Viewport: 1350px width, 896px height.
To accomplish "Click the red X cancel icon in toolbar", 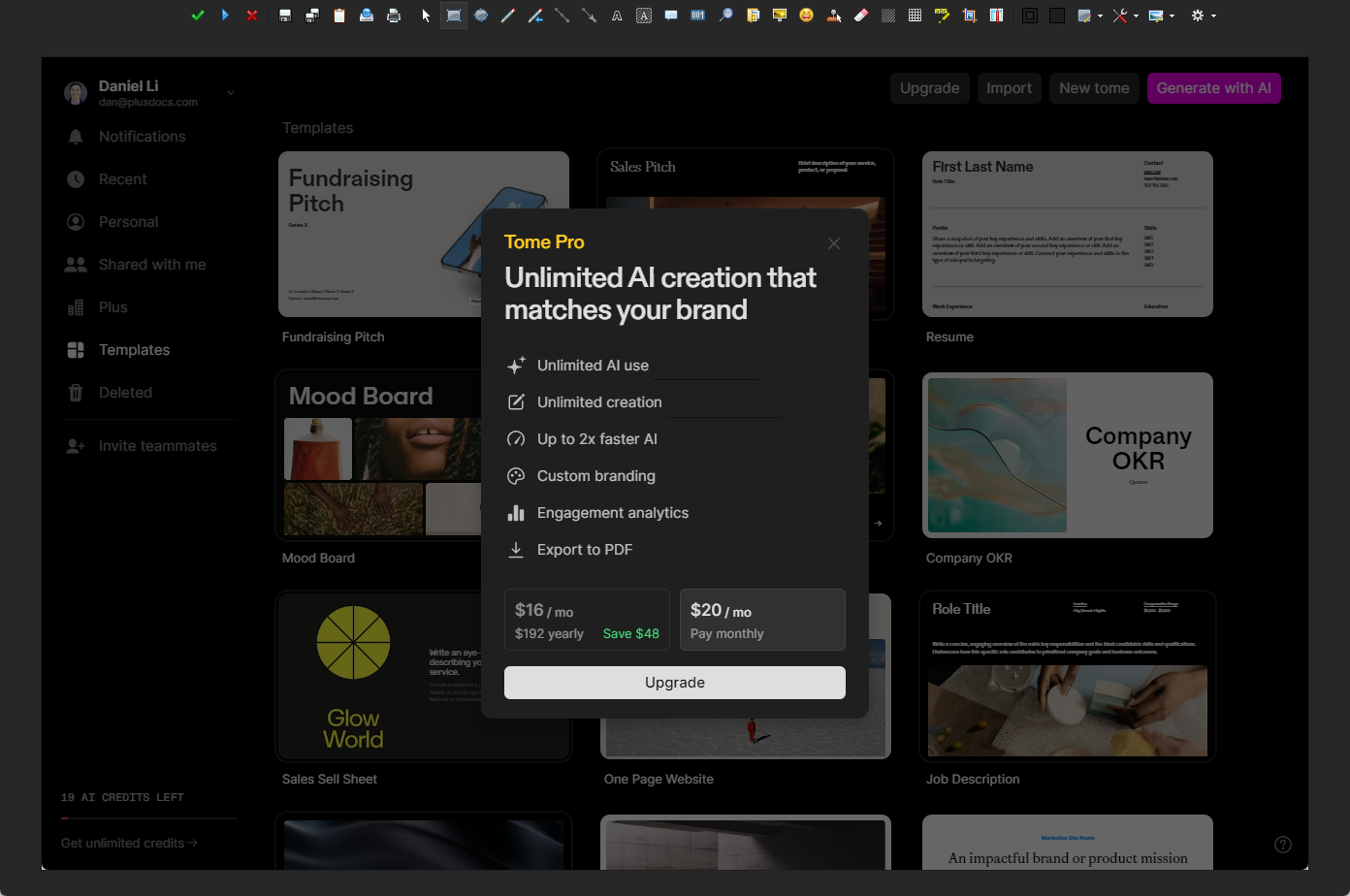I will (x=252, y=16).
